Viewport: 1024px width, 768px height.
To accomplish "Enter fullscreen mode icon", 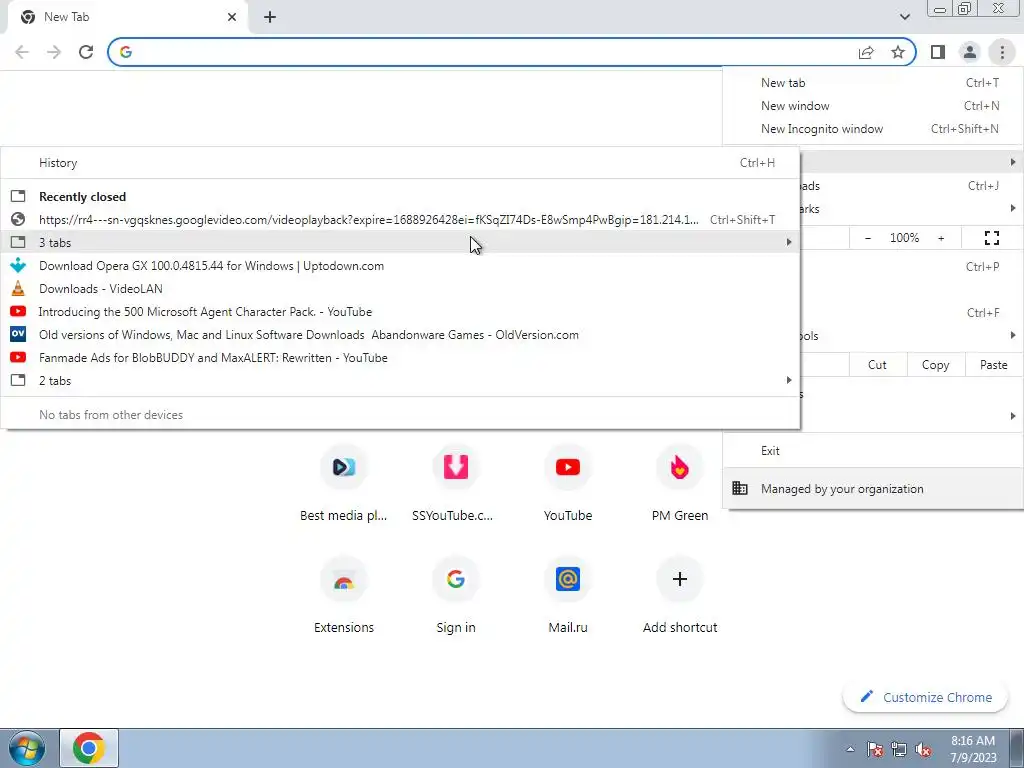I will (x=992, y=238).
